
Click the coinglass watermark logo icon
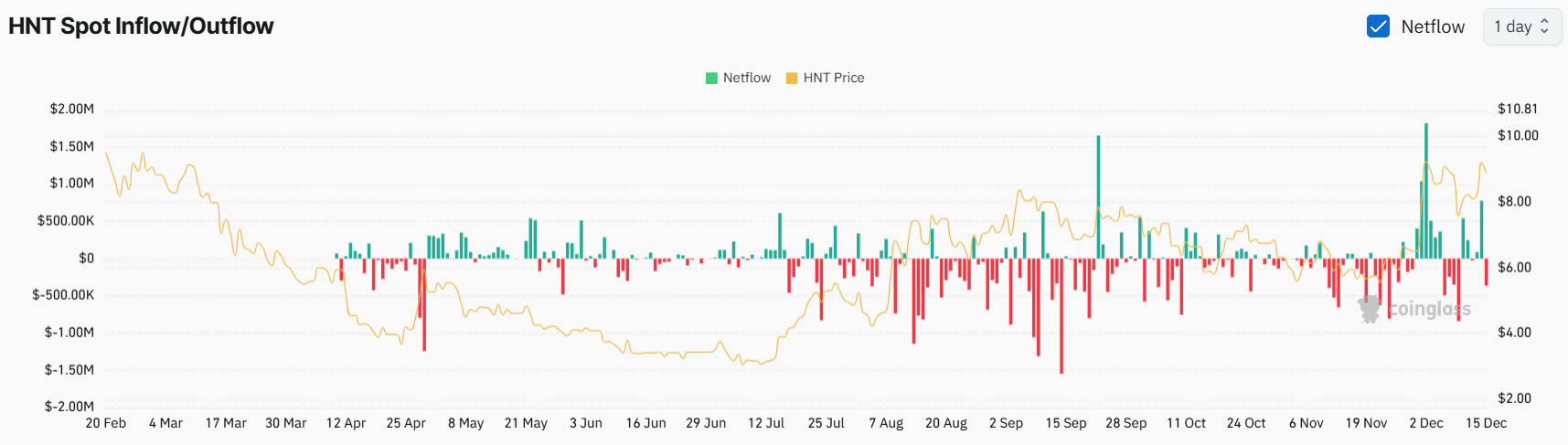coord(1369,309)
